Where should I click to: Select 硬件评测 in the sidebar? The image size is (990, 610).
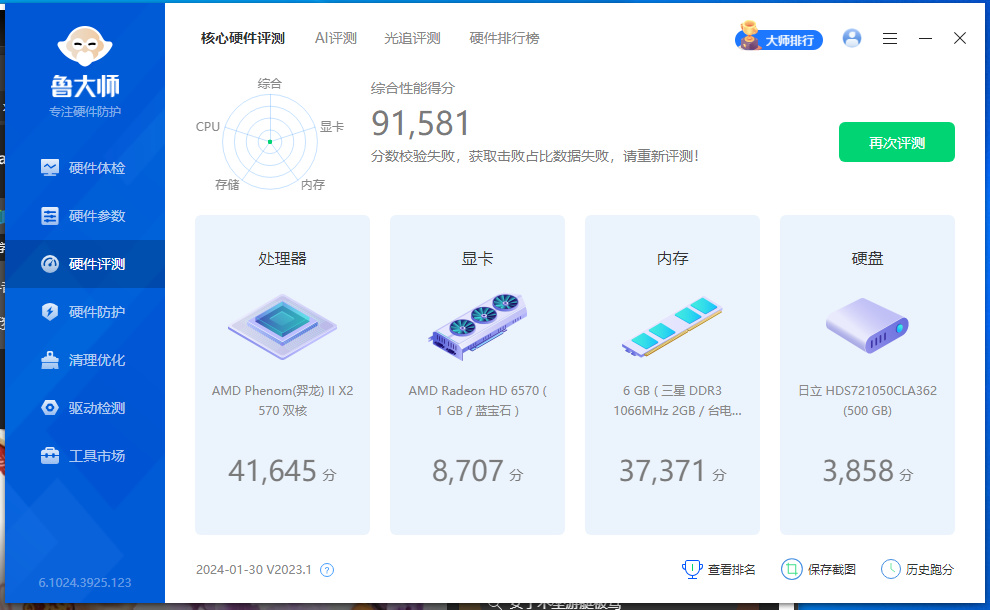(x=85, y=264)
